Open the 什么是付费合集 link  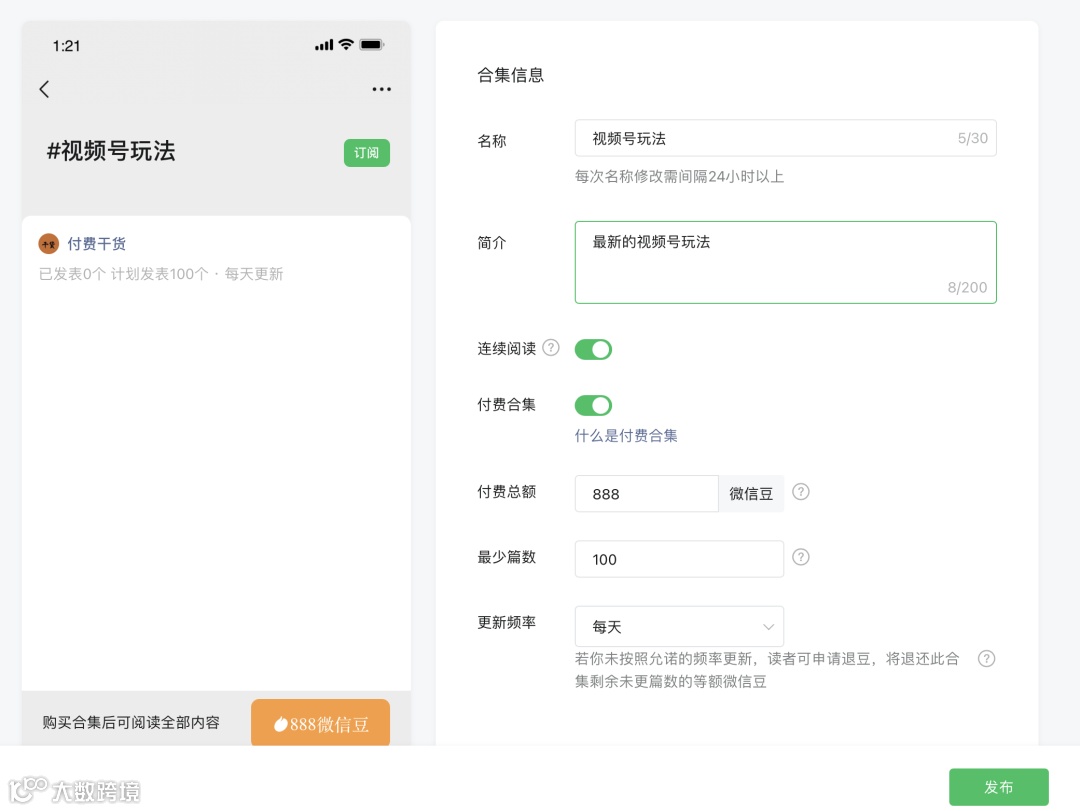tap(626, 435)
